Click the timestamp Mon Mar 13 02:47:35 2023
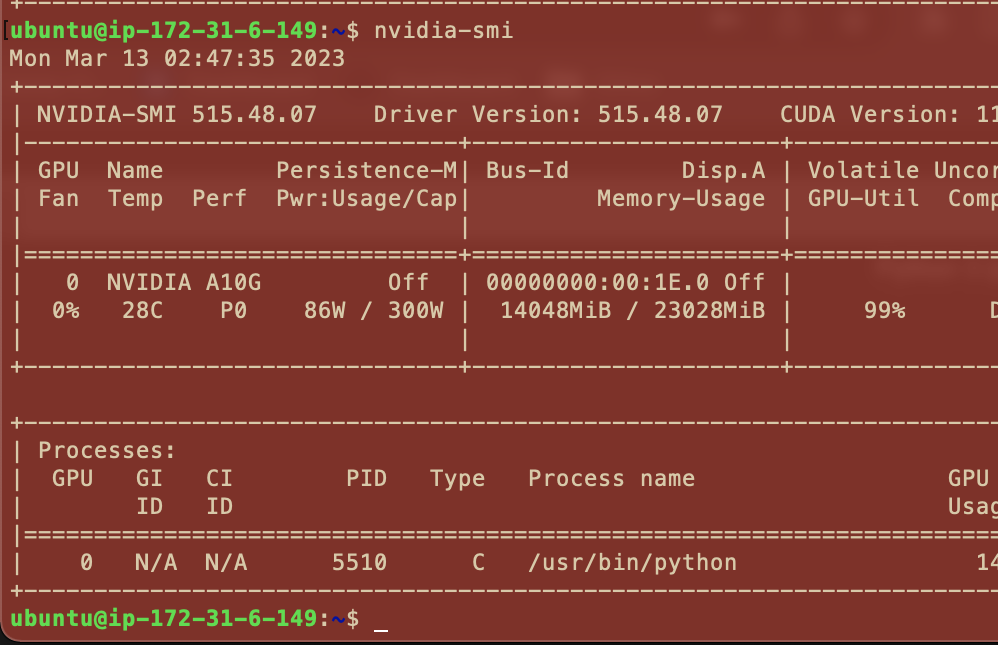 pyautogui.click(x=177, y=58)
